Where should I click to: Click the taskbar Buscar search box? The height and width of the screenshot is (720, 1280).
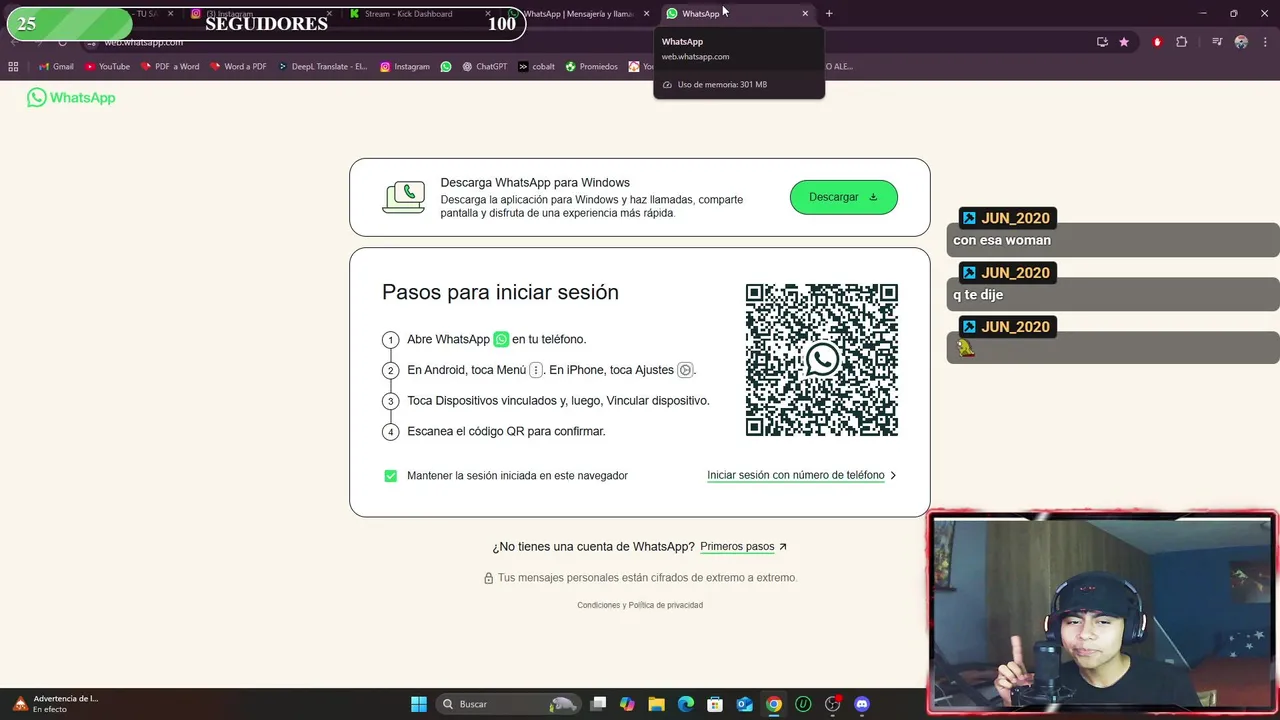tap(509, 704)
